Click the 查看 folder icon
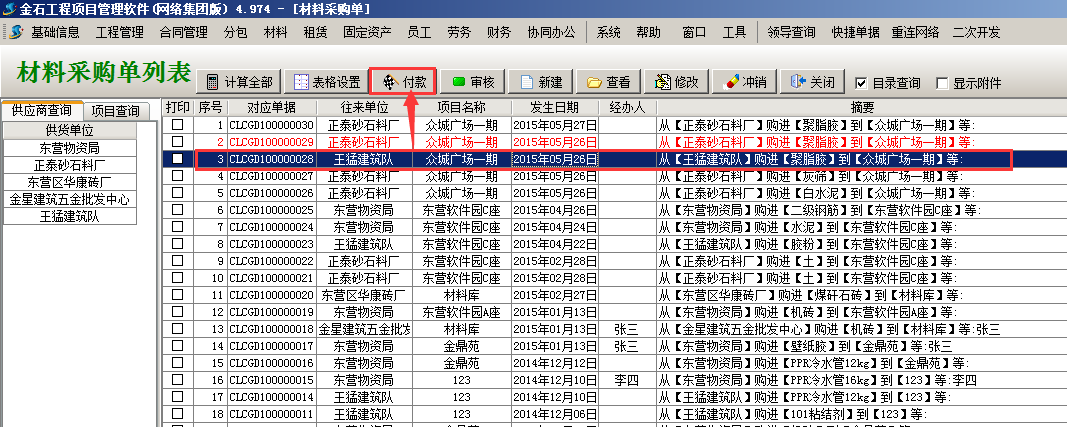 click(x=594, y=83)
